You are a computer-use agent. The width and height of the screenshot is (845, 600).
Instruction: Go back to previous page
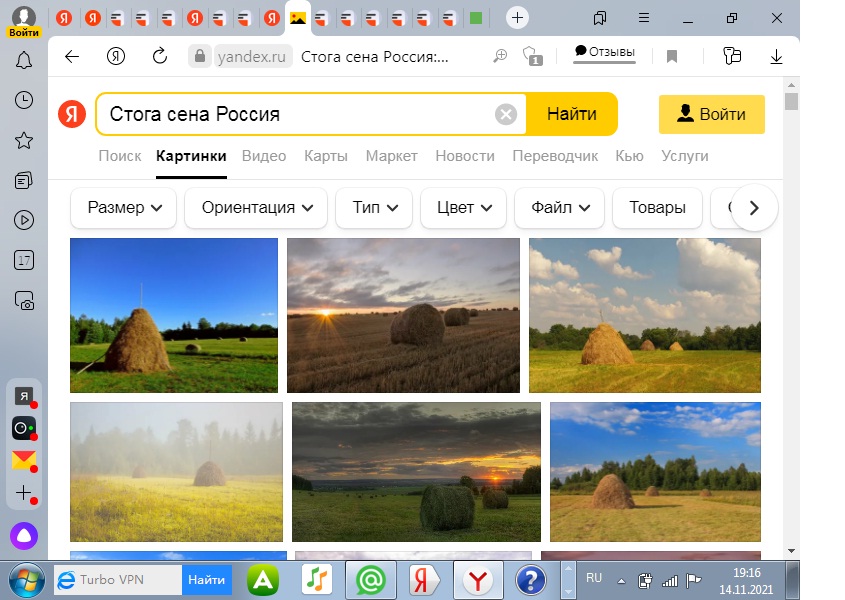tap(72, 57)
